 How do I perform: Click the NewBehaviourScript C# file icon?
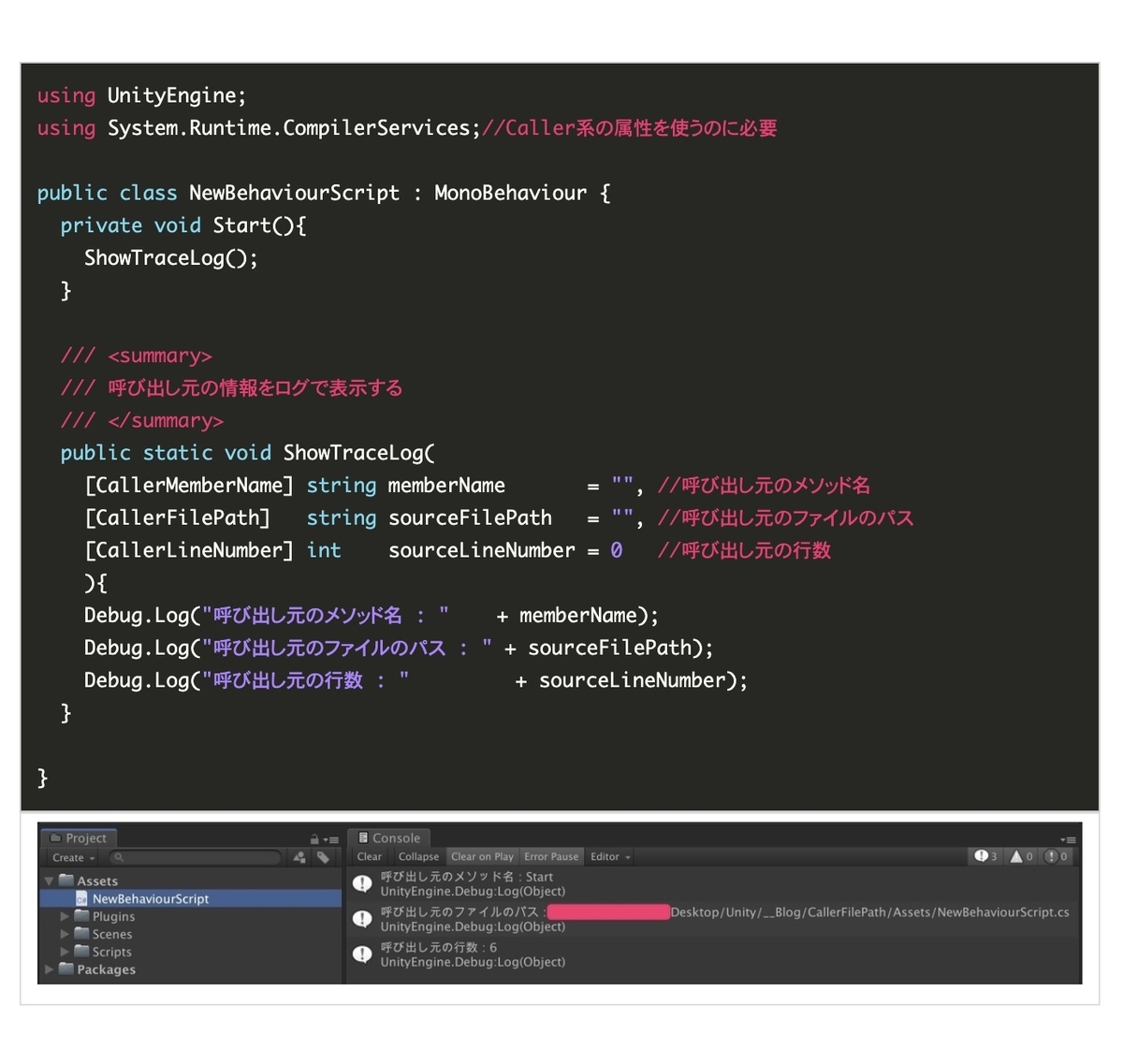[82, 898]
